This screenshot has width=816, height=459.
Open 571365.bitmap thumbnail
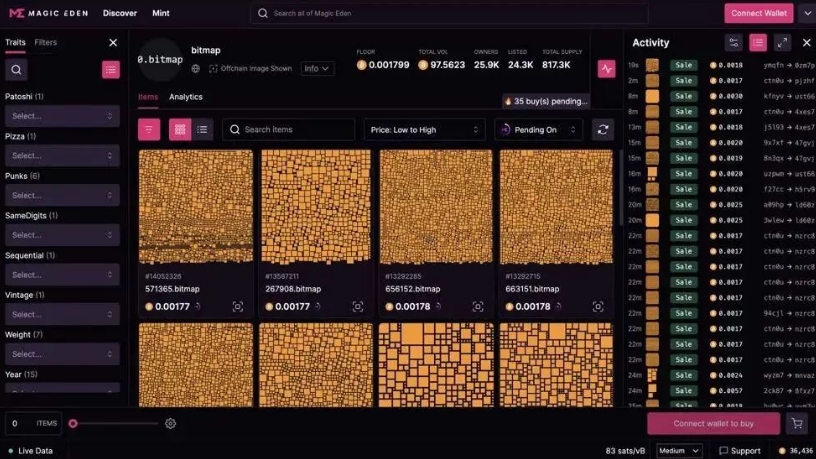(196, 207)
